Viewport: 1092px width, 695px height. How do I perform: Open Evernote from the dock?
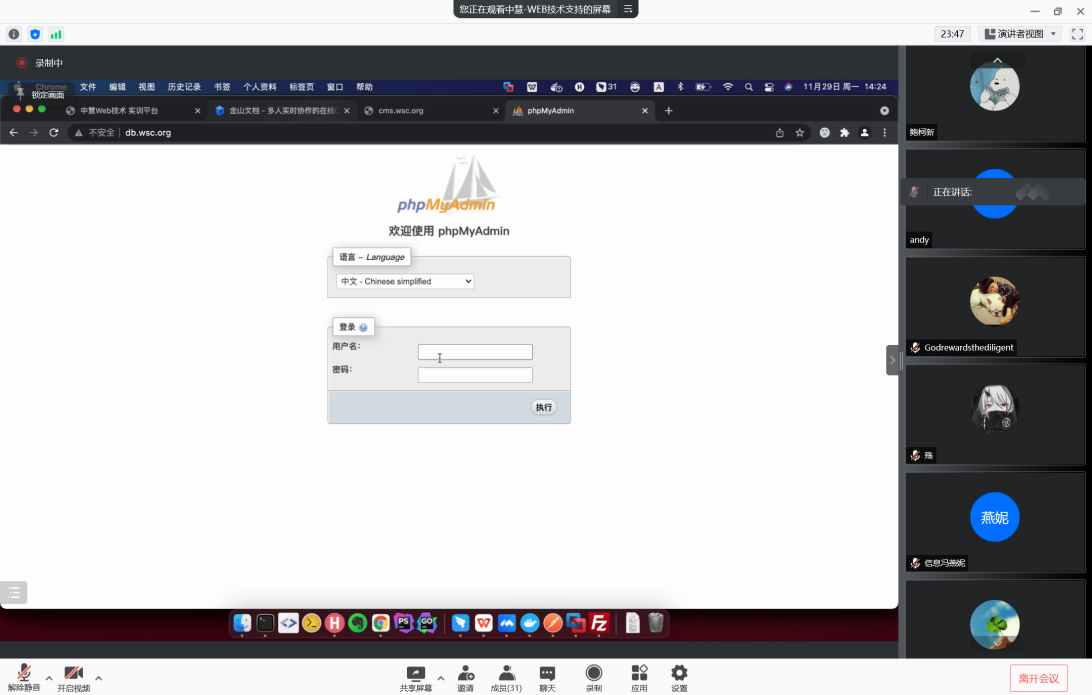358,623
